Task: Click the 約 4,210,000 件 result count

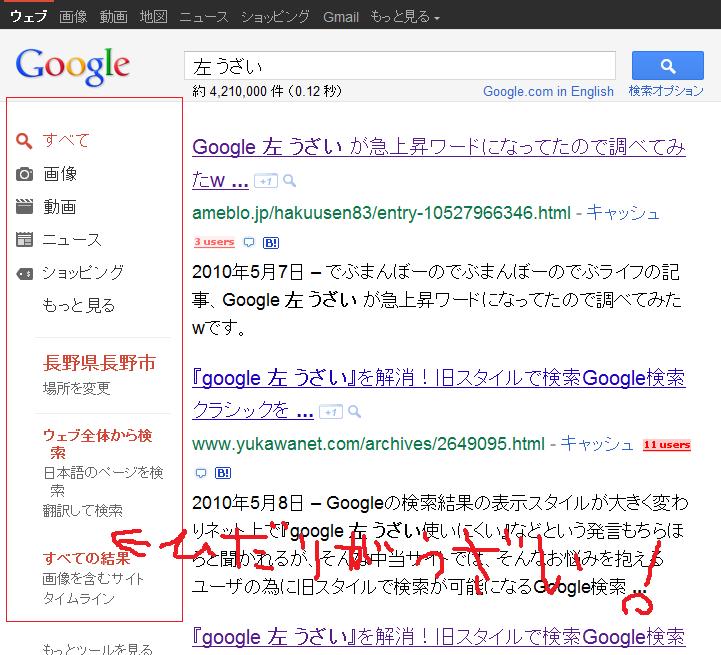Action: coord(267,91)
